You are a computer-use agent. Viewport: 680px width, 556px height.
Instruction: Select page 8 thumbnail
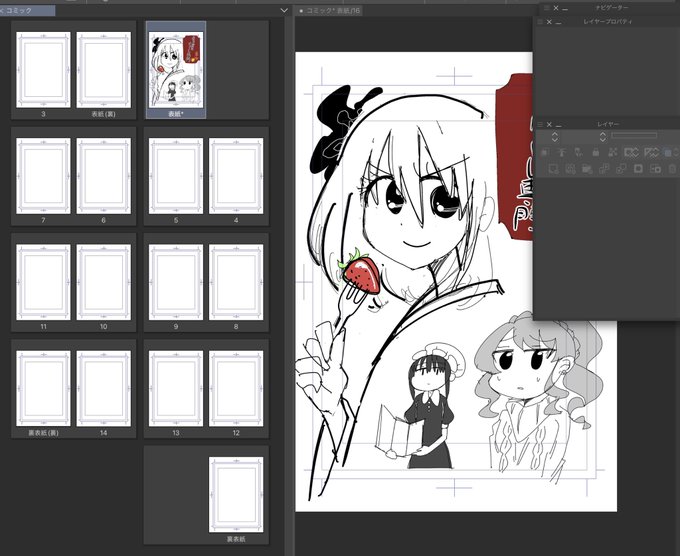pyautogui.click(x=236, y=282)
